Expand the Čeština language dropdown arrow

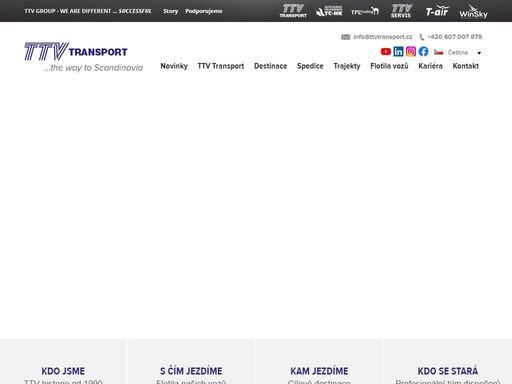pos(479,53)
